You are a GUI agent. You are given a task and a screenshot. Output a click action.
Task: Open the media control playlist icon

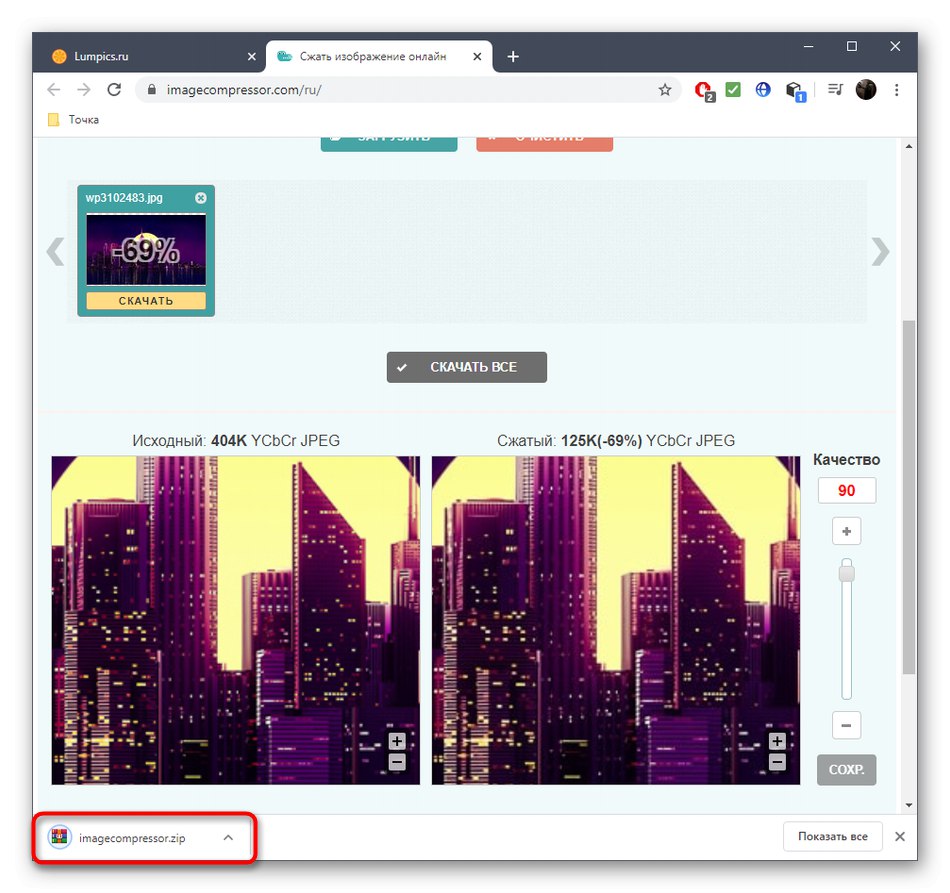point(835,90)
